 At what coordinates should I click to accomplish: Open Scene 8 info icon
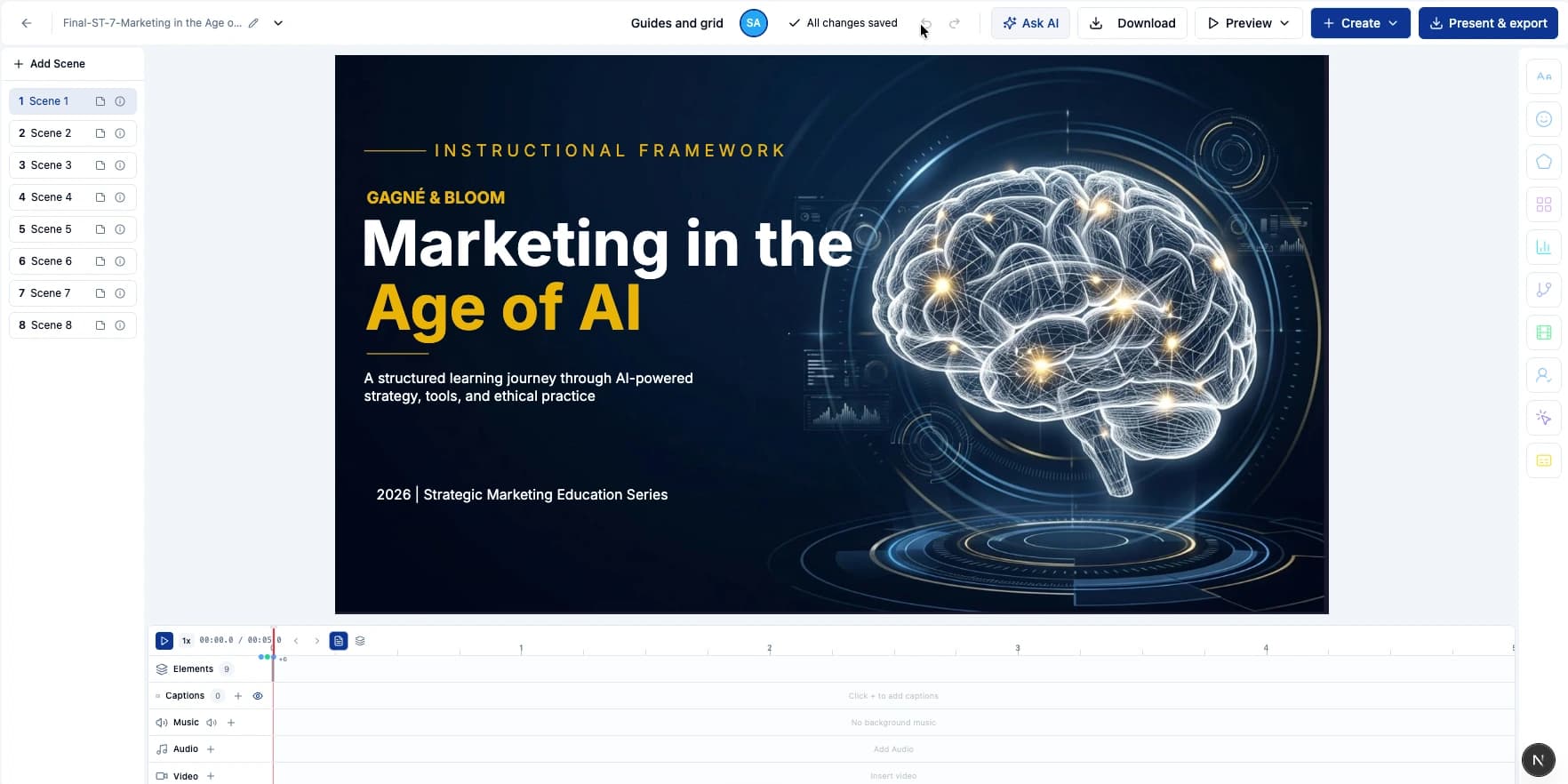point(120,325)
